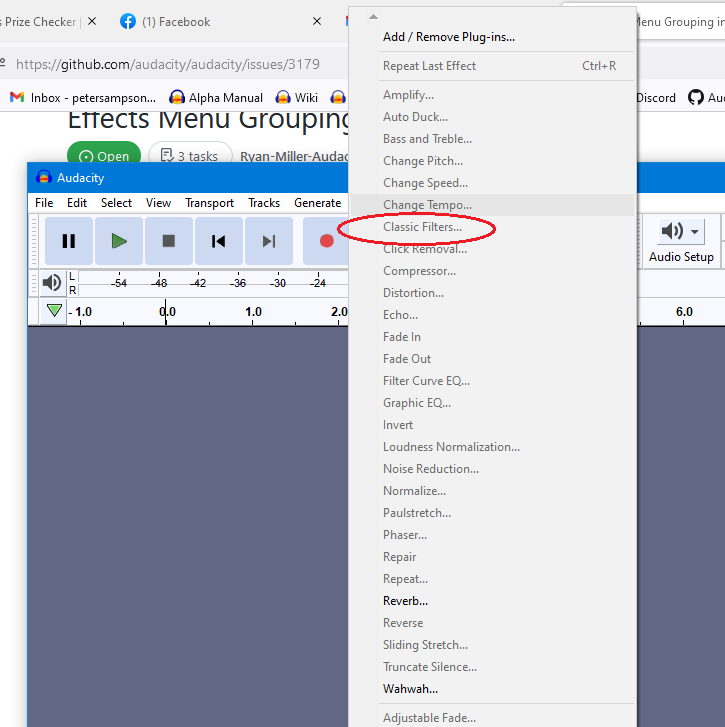This screenshot has height=727, width=725.
Task: Open Sliding Stretch... effect
Action: pos(492,645)
